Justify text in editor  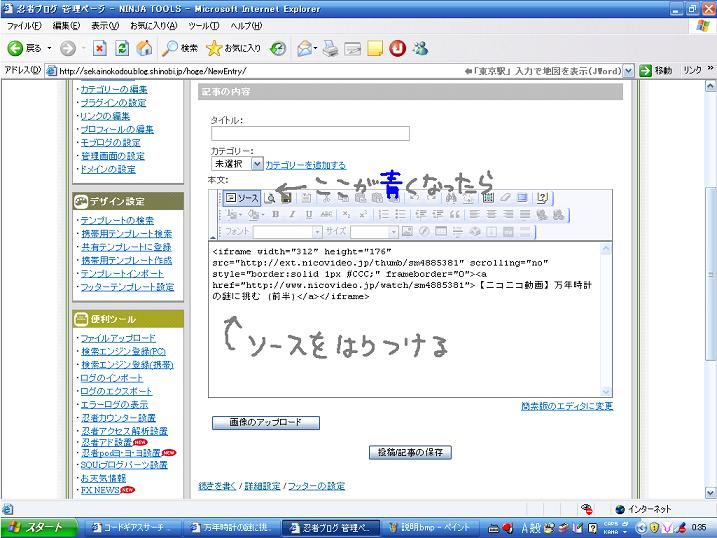click(x=525, y=214)
